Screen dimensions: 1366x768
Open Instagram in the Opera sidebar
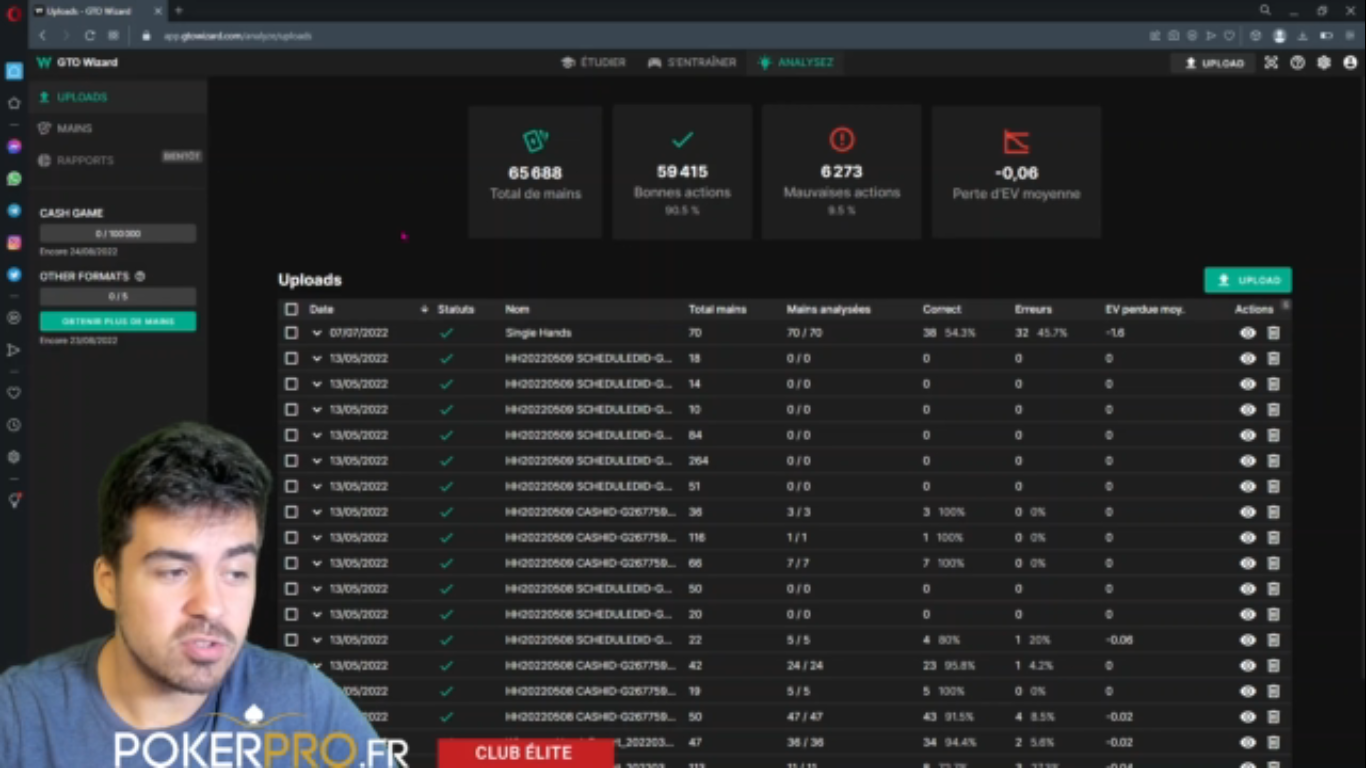coord(14,243)
